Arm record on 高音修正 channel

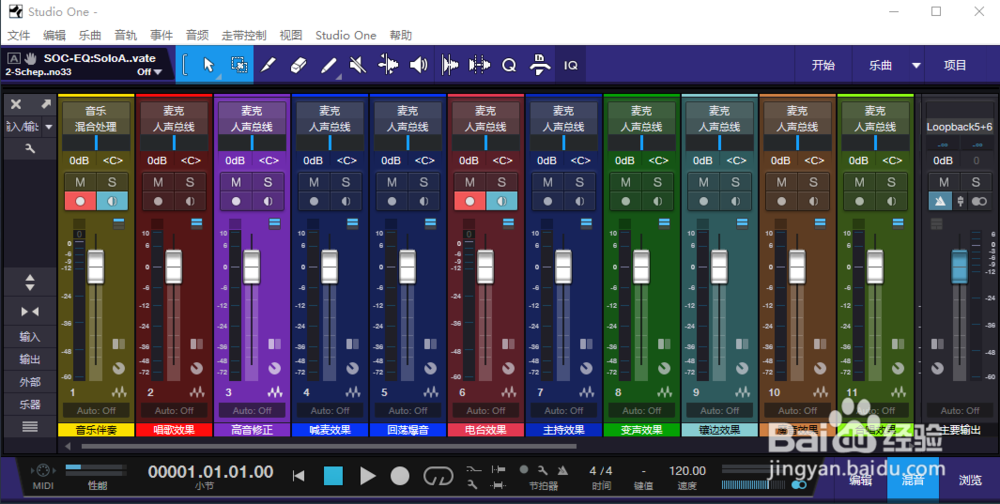[x=236, y=201]
